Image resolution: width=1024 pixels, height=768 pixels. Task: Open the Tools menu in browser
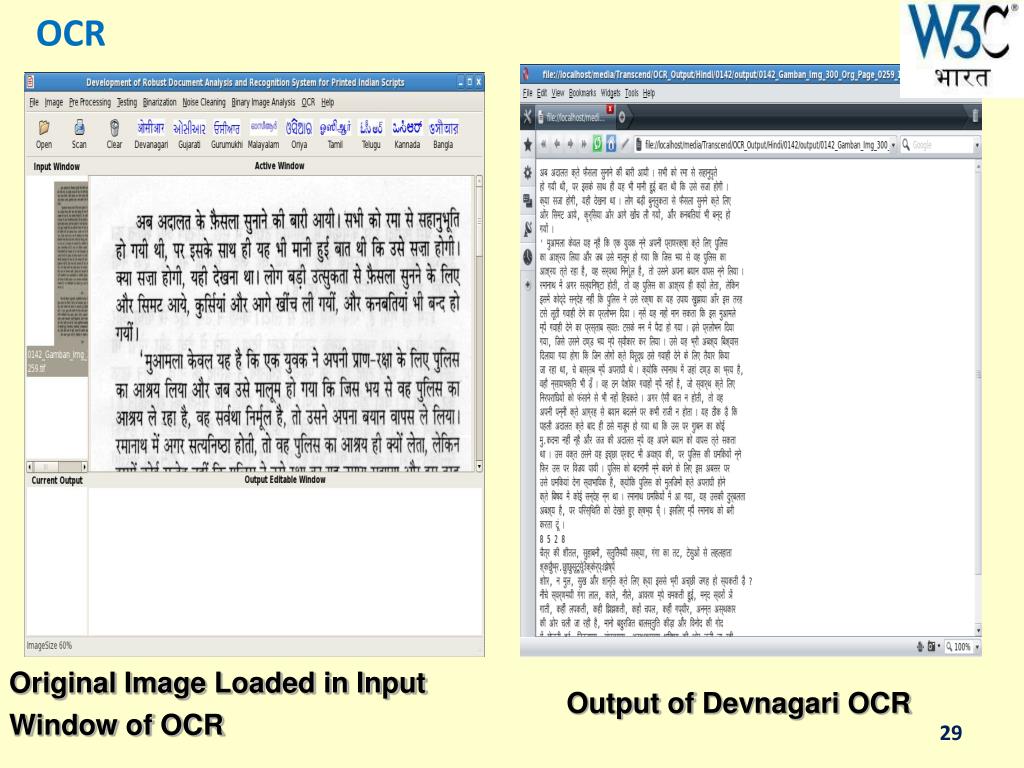click(x=631, y=93)
